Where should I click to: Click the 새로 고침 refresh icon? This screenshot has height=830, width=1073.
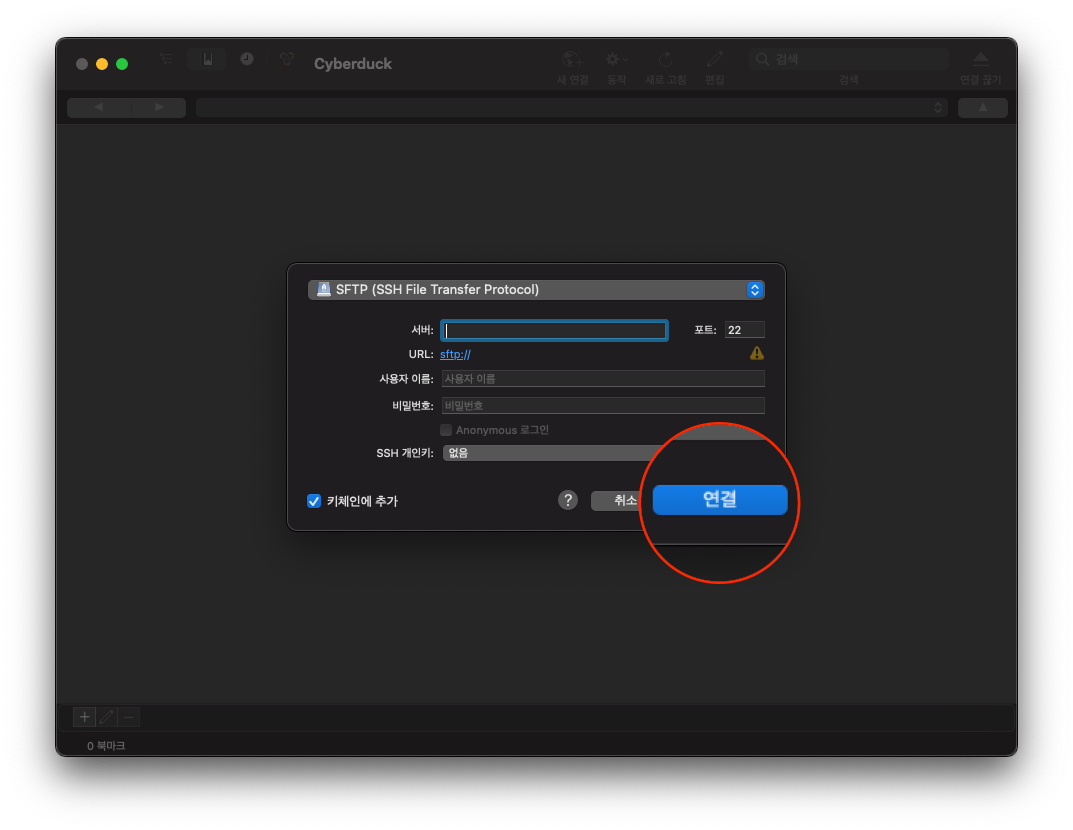point(665,60)
